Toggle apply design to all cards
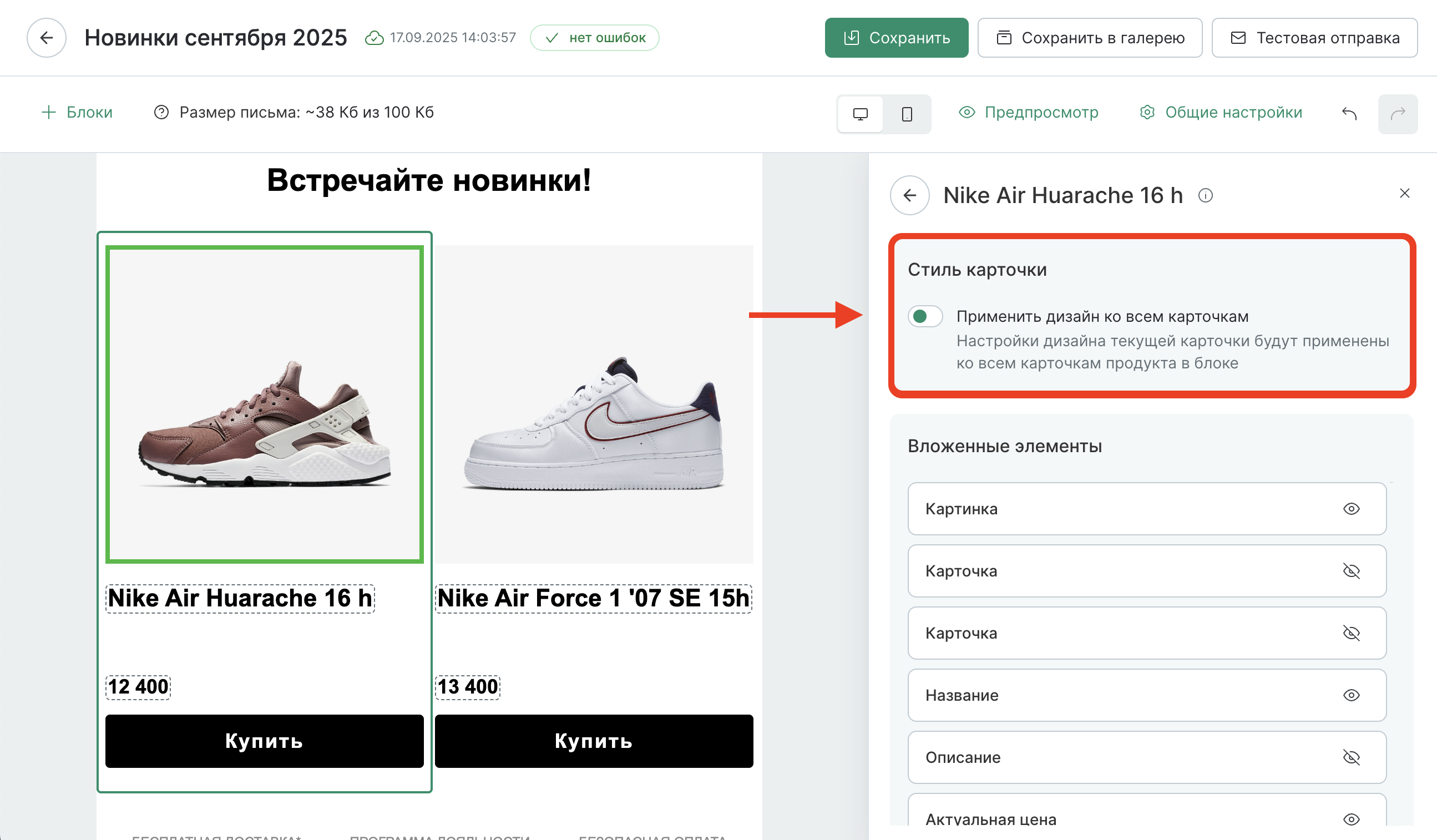The width and height of the screenshot is (1437, 840). pos(925,316)
